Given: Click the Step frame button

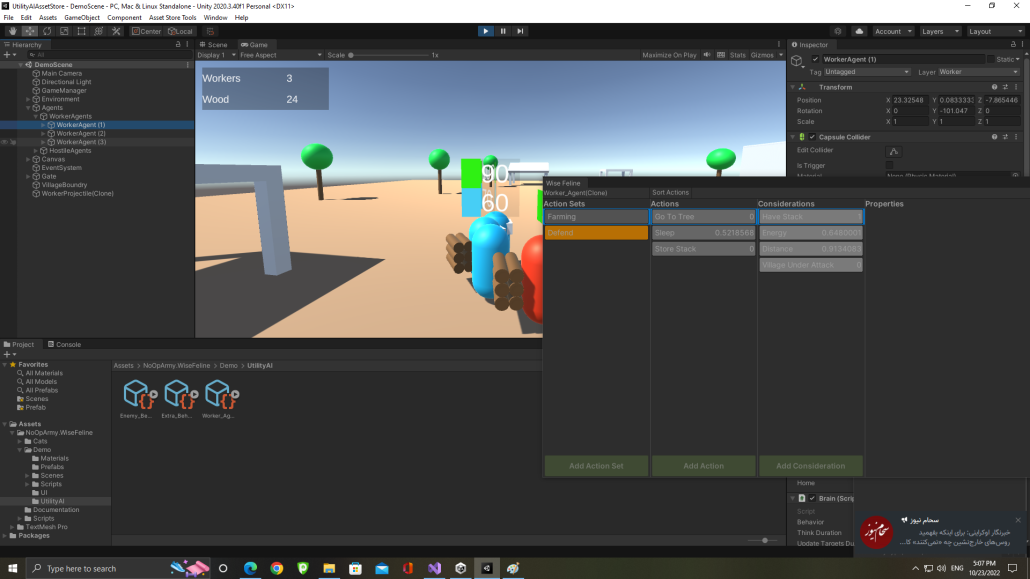Looking at the screenshot, I should click(x=520, y=31).
